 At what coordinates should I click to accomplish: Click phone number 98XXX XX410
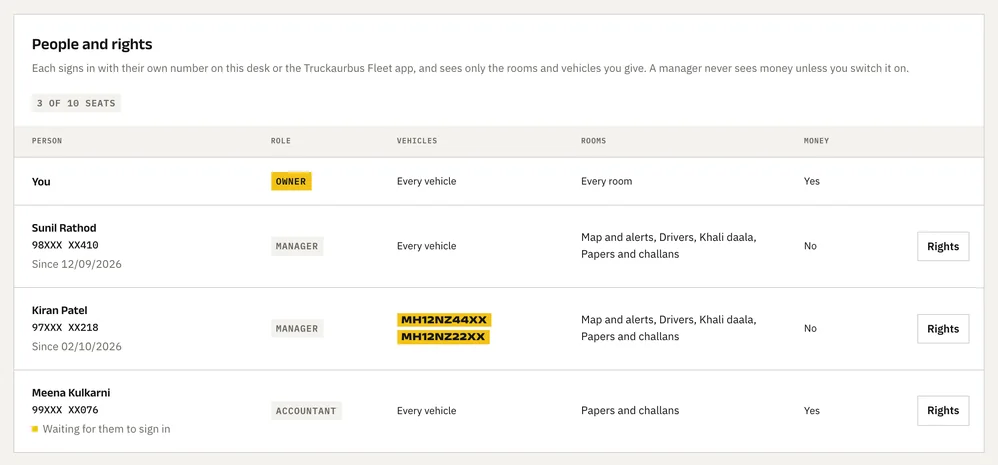65,246
